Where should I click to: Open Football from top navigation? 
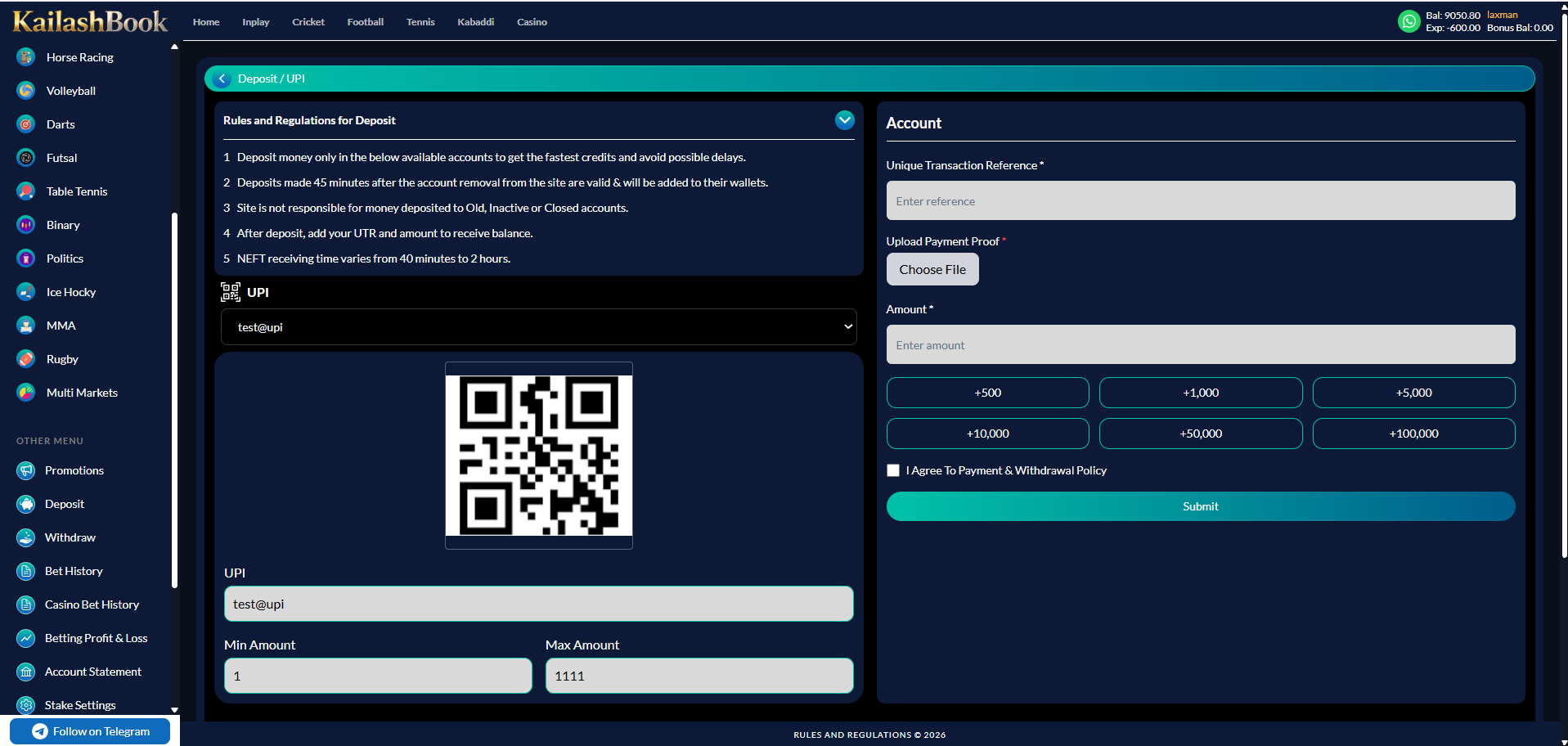(x=366, y=22)
